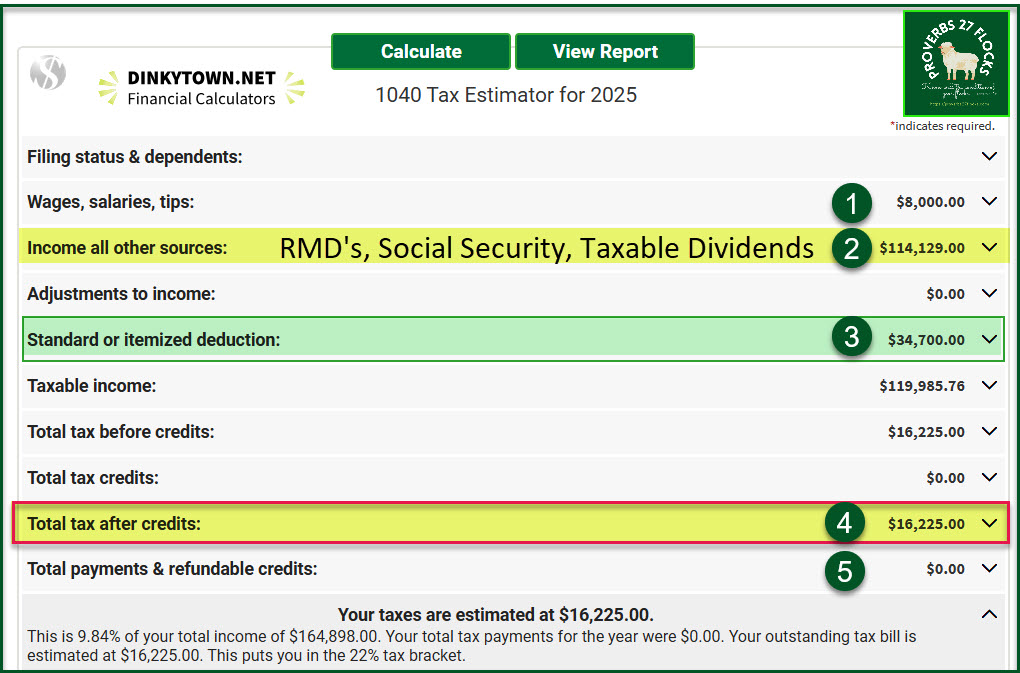
Task: Collapse the estimated taxes summary panel
Action: 989,614
